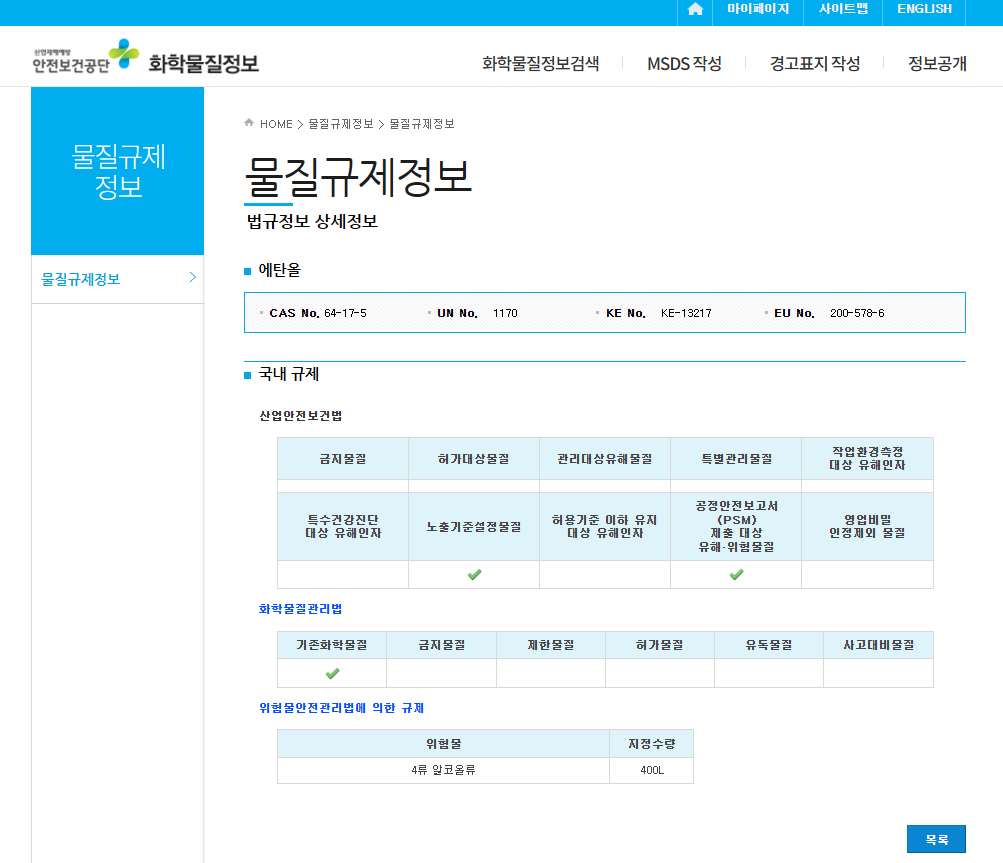
Task: Click green check under 기존화학물질
Action: (x=332, y=674)
